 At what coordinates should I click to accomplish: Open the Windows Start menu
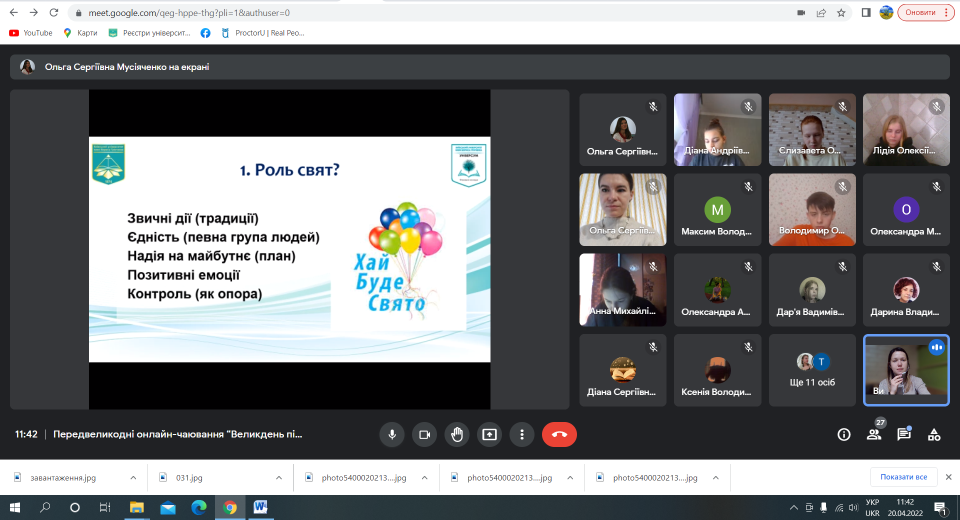point(15,507)
